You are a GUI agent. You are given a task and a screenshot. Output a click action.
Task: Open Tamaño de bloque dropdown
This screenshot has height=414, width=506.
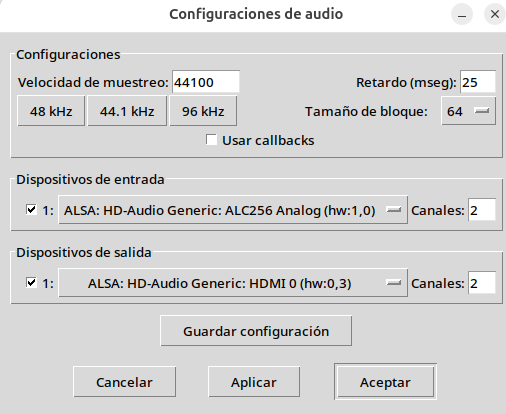point(468,111)
